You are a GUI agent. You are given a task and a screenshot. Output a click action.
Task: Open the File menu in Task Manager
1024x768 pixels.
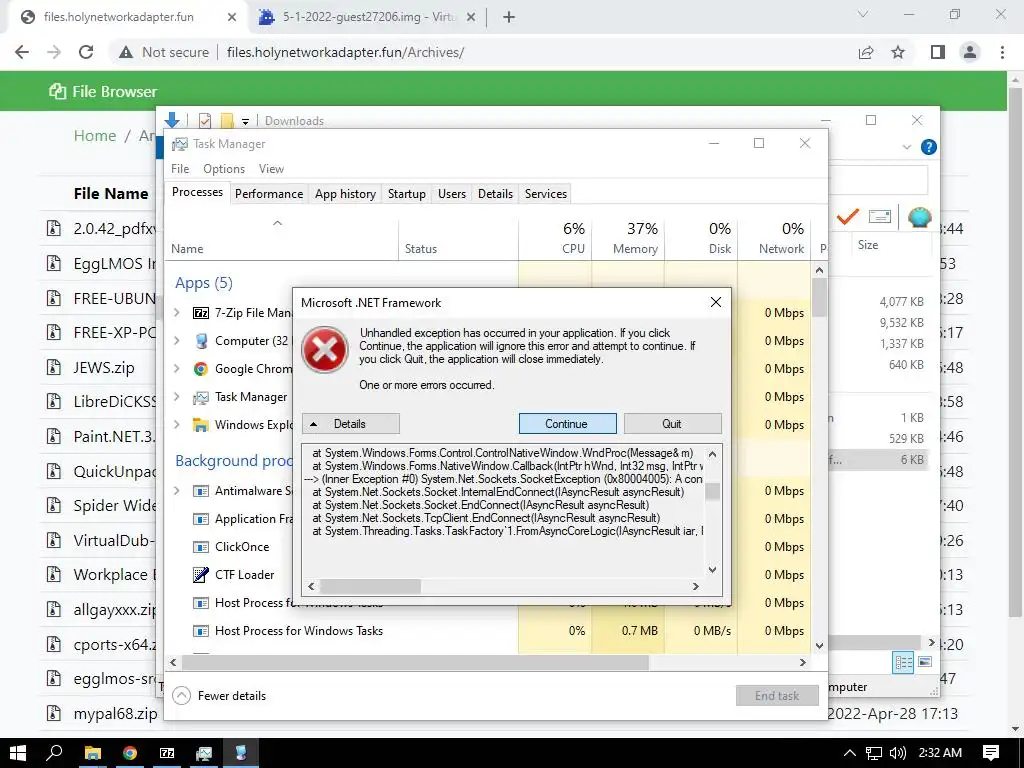(x=180, y=168)
